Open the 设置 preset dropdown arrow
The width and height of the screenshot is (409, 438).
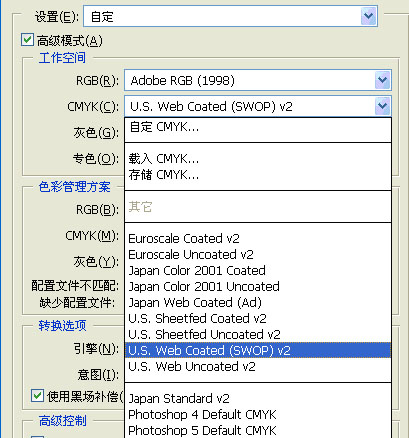368,16
